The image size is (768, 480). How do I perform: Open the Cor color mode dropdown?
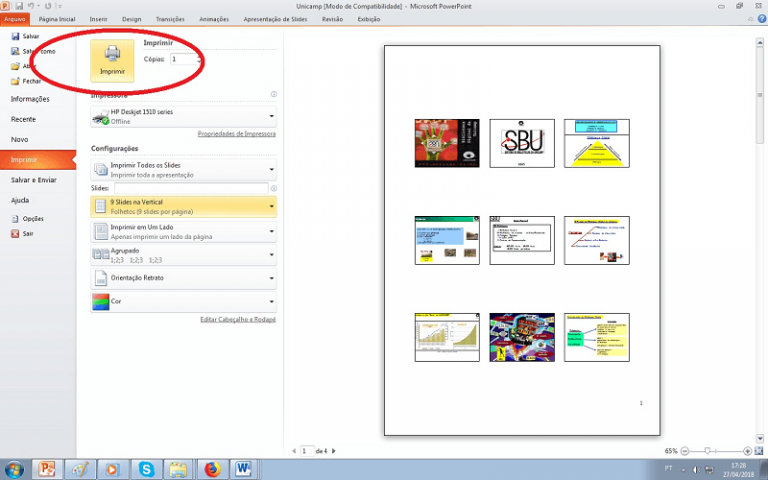(183, 301)
